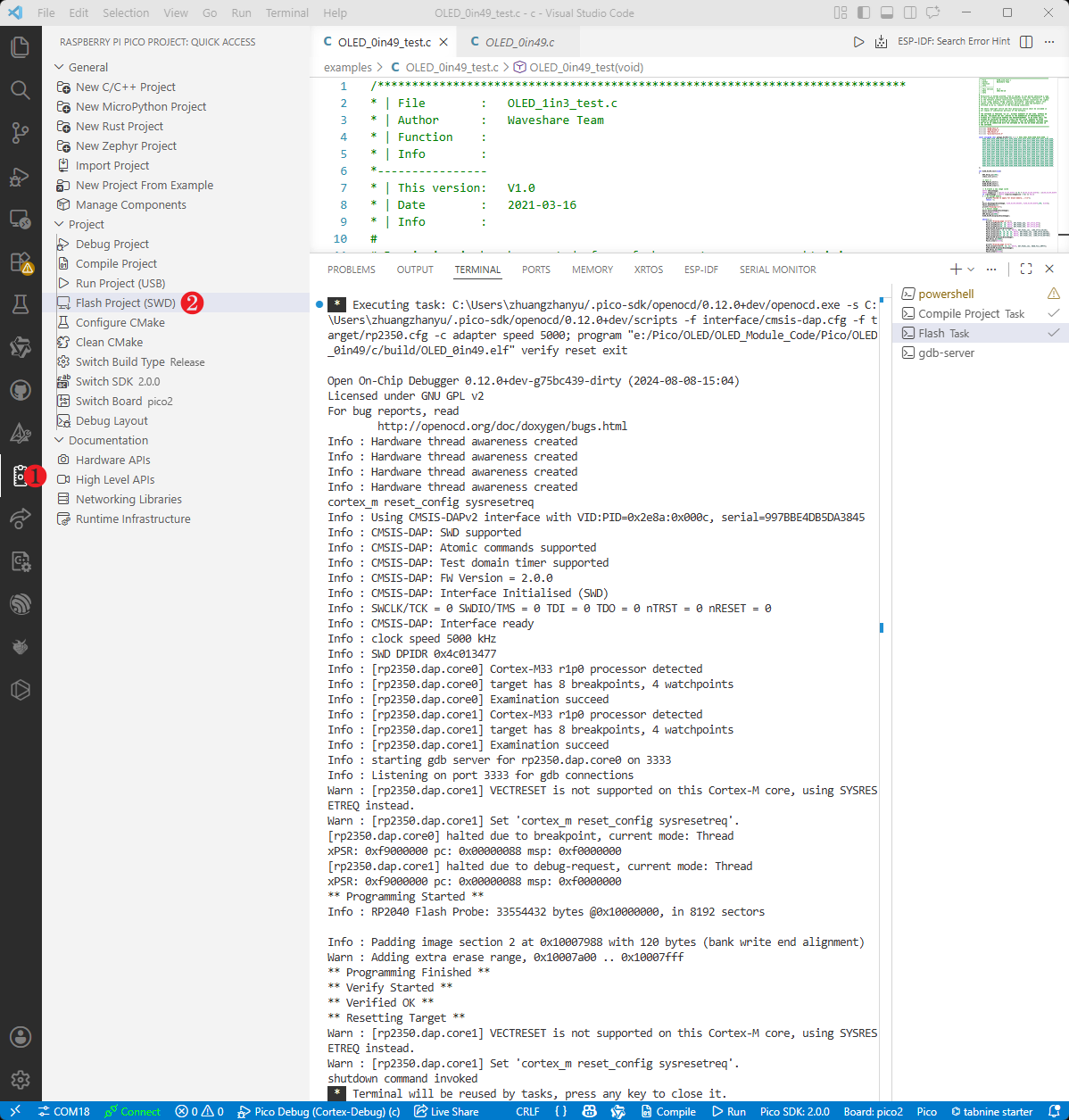The image size is (1069, 1120).
Task: Select the gdb-server terminal entry
Action: coord(980,353)
